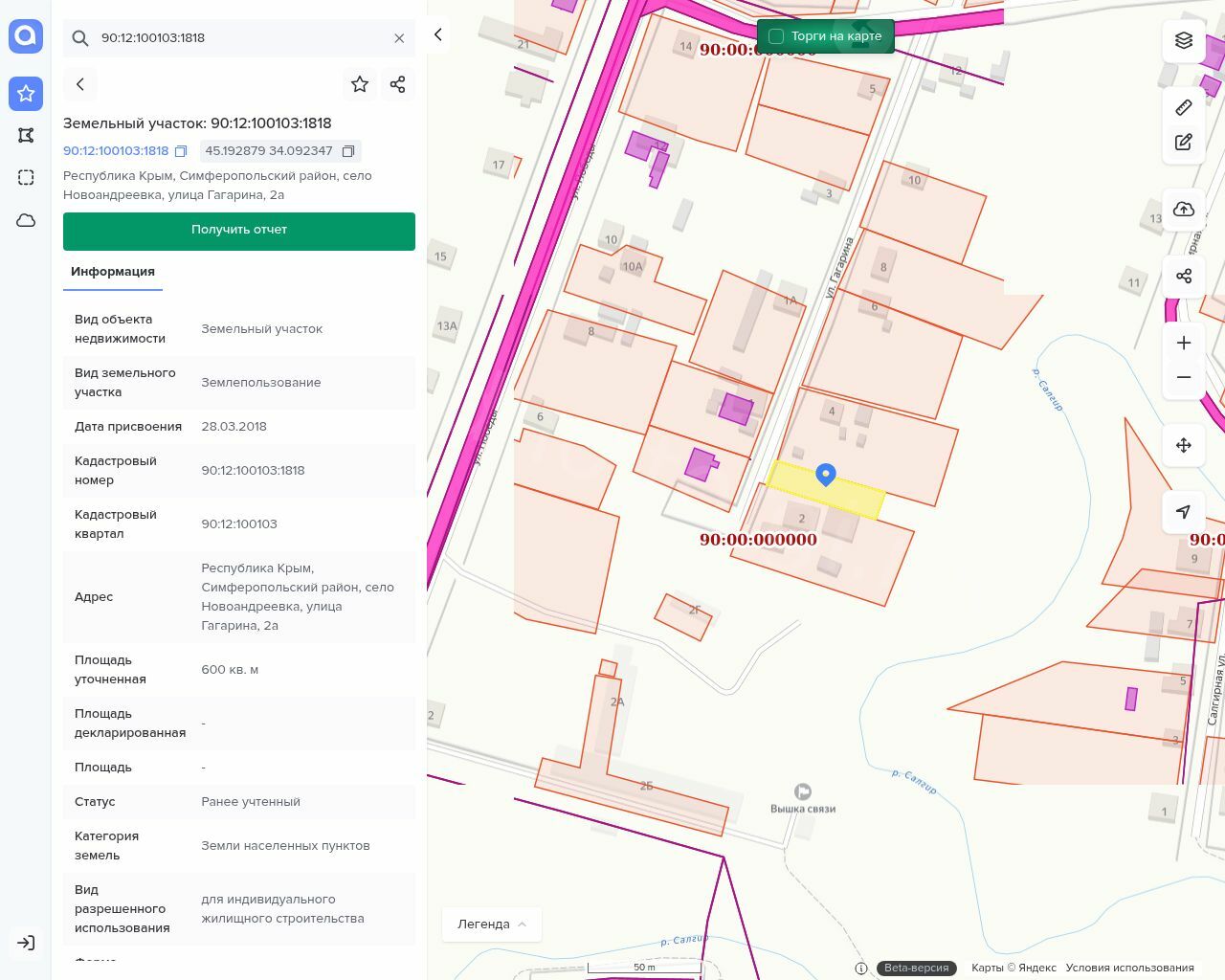
Task: Open favorites section in left sidebar
Action: (26, 94)
